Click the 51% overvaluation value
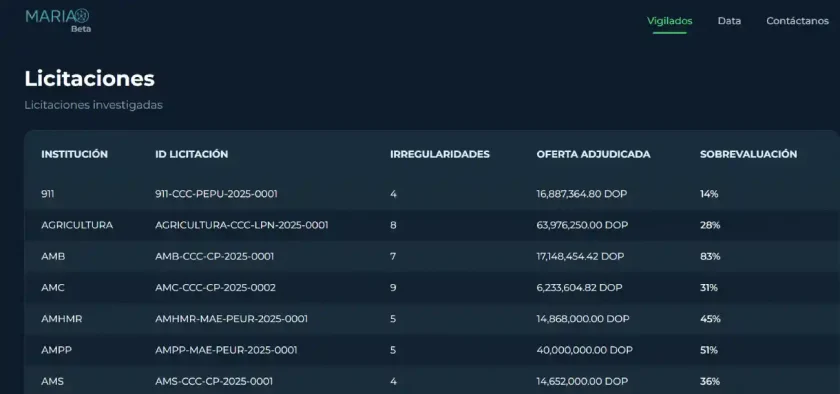 pyautogui.click(x=709, y=350)
